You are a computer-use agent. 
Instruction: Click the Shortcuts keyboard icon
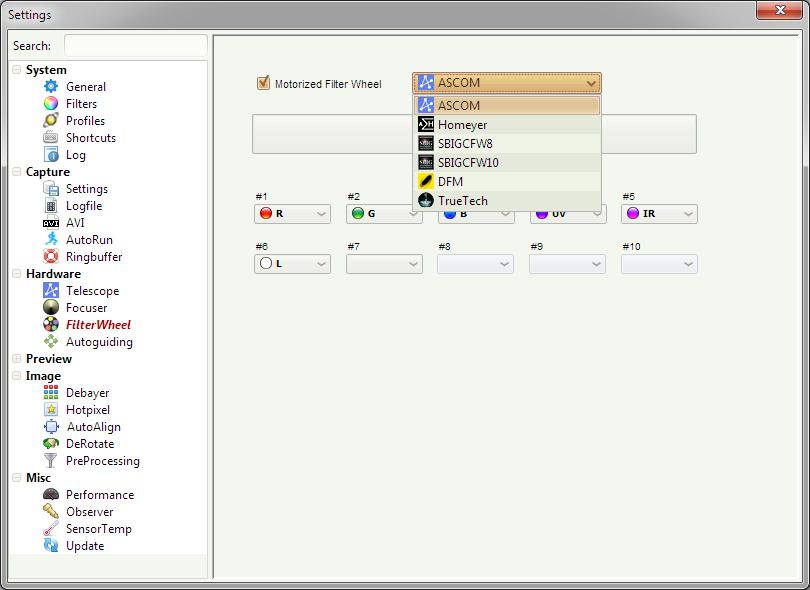pyautogui.click(x=51, y=137)
